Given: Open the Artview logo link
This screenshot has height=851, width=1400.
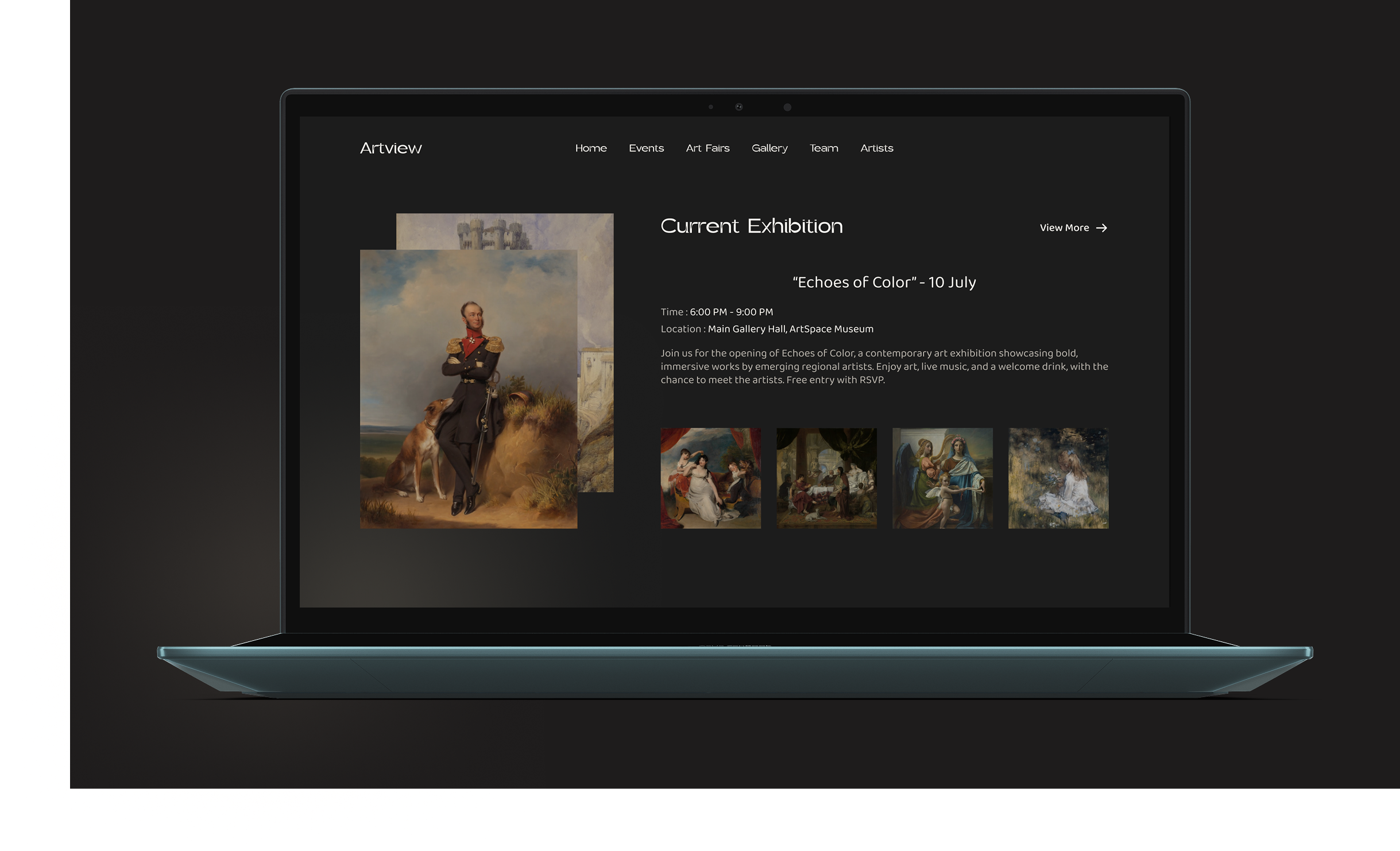Looking at the screenshot, I should pos(390,148).
